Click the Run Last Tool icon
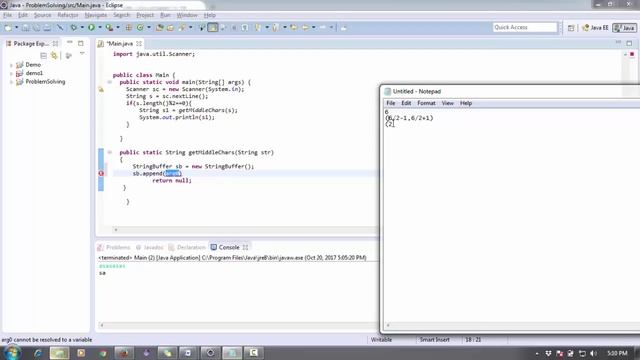The image size is (640, 360). click(109, 28)
